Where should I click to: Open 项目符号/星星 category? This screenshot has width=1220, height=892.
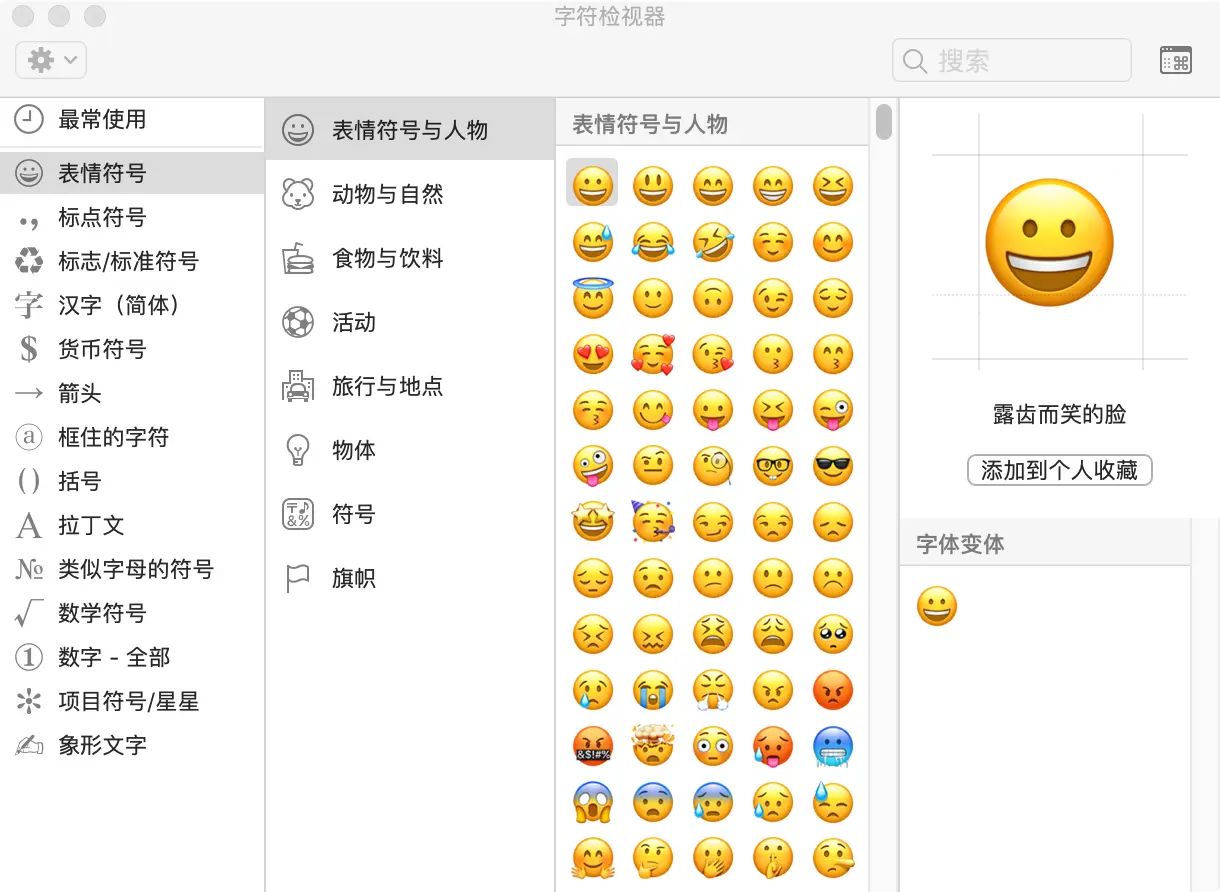[x=132, y=701]
